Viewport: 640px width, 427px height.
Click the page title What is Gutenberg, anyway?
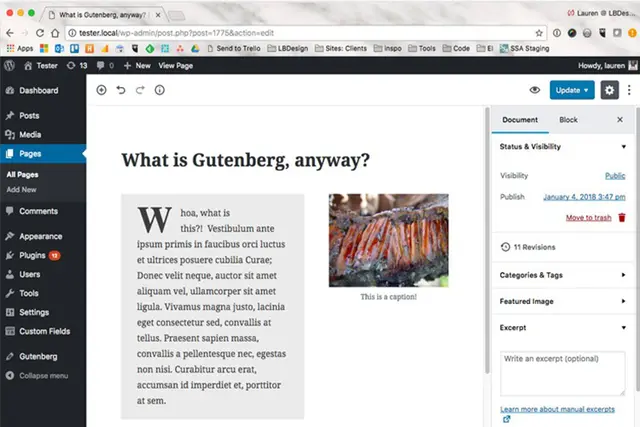coord(245,160)
